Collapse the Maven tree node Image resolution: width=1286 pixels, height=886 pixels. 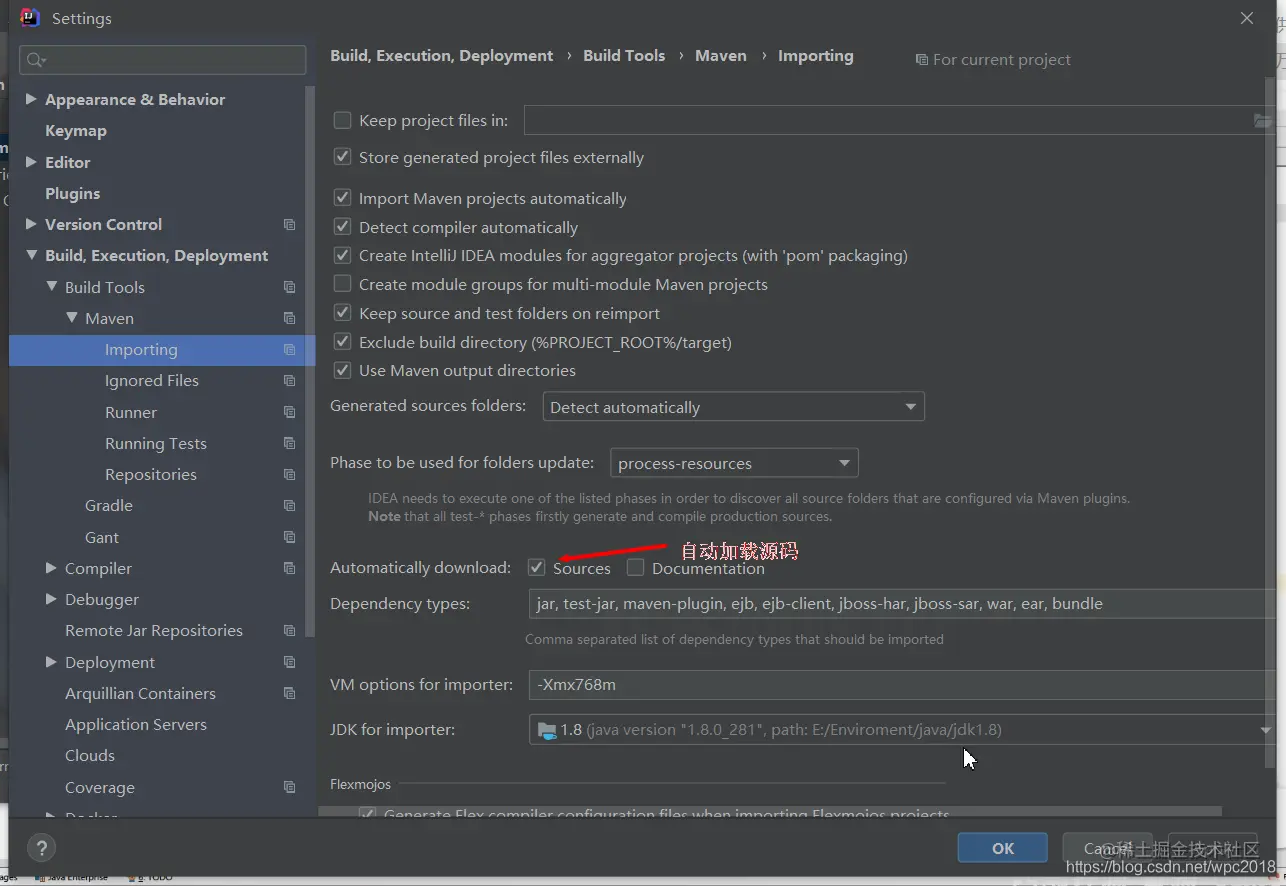pos(71,318)
